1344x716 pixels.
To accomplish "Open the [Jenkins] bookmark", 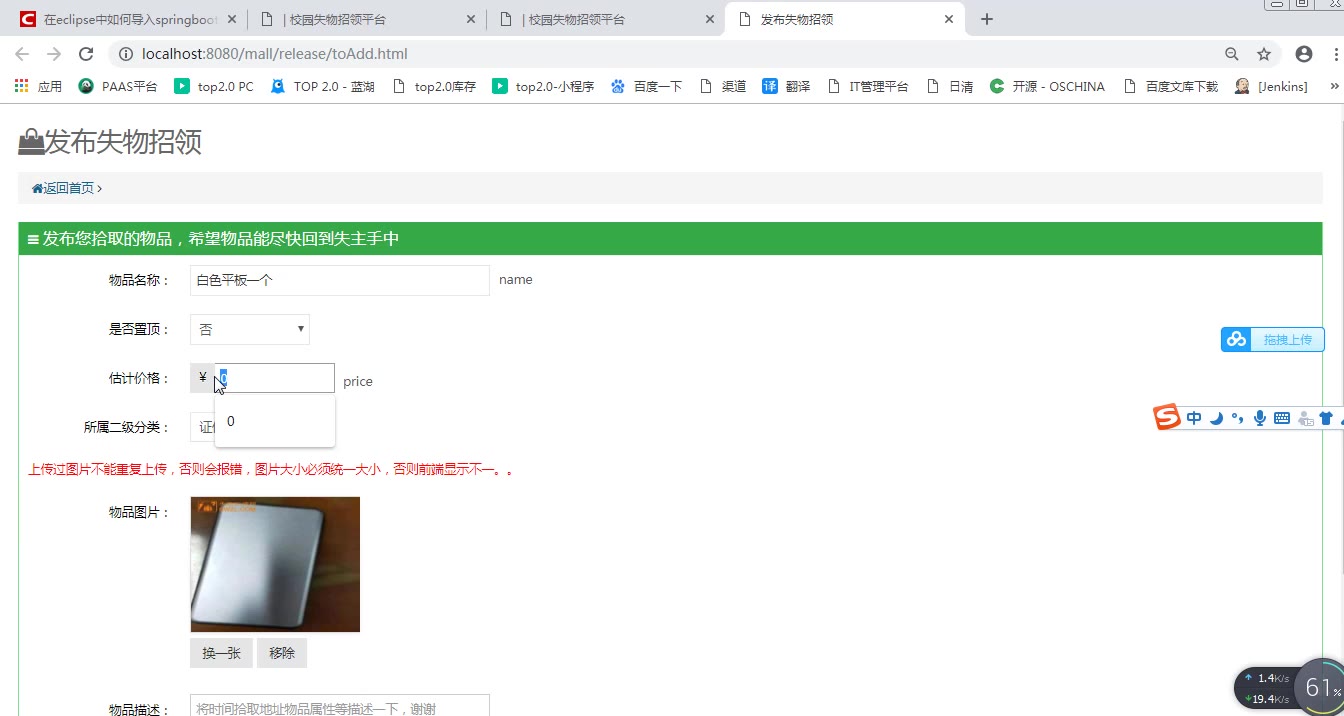I will tap(1271, 87).
